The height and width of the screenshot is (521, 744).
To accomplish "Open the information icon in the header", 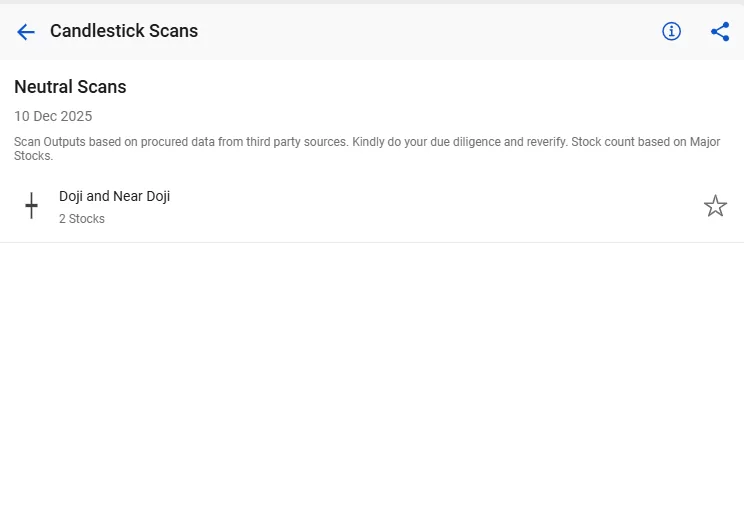I will point(672,32).
